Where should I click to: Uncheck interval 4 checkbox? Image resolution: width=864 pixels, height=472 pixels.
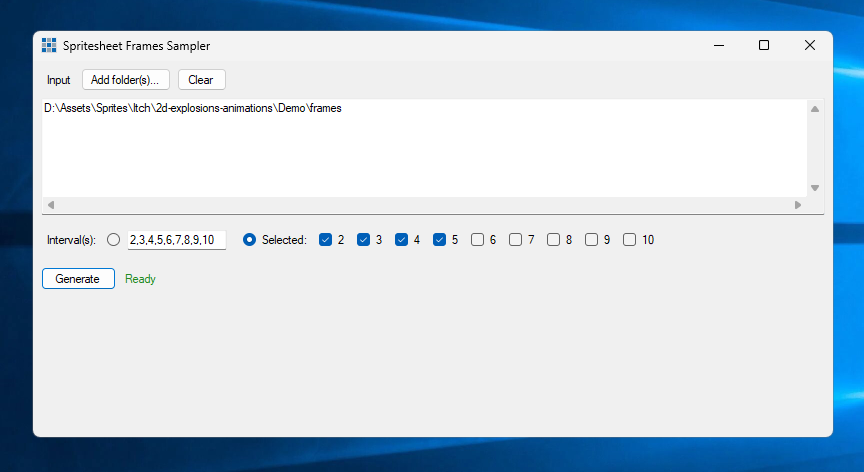[401, 240]
